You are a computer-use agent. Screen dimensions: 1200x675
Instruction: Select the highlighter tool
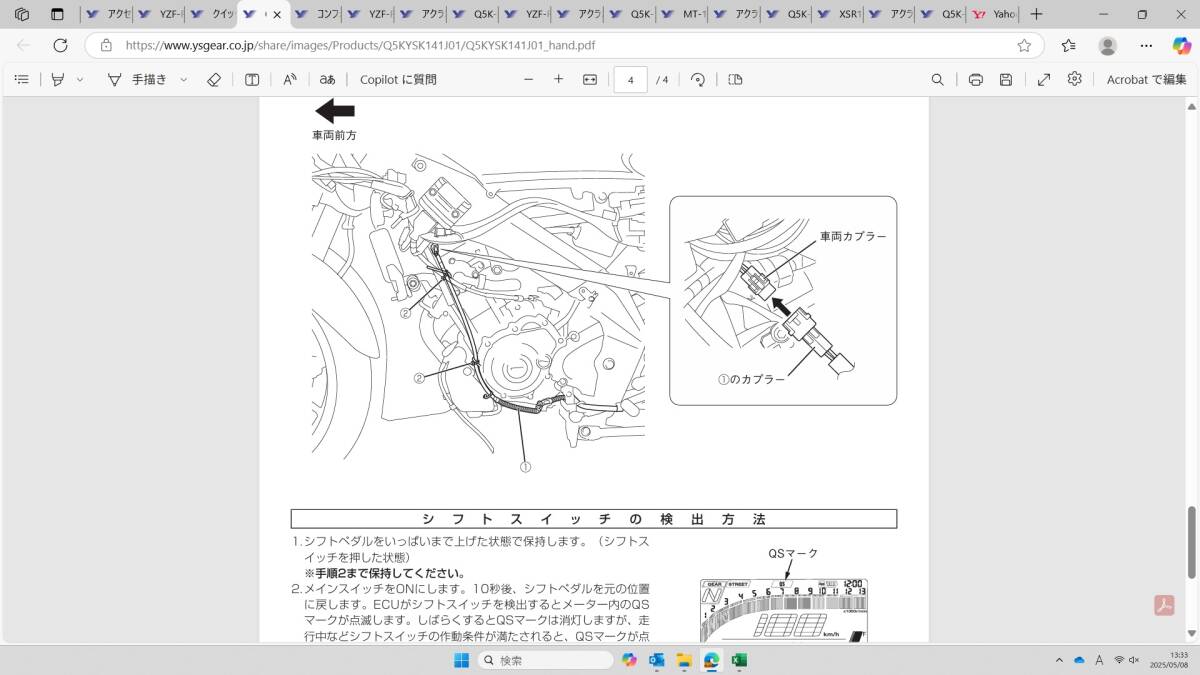[58, 79]
